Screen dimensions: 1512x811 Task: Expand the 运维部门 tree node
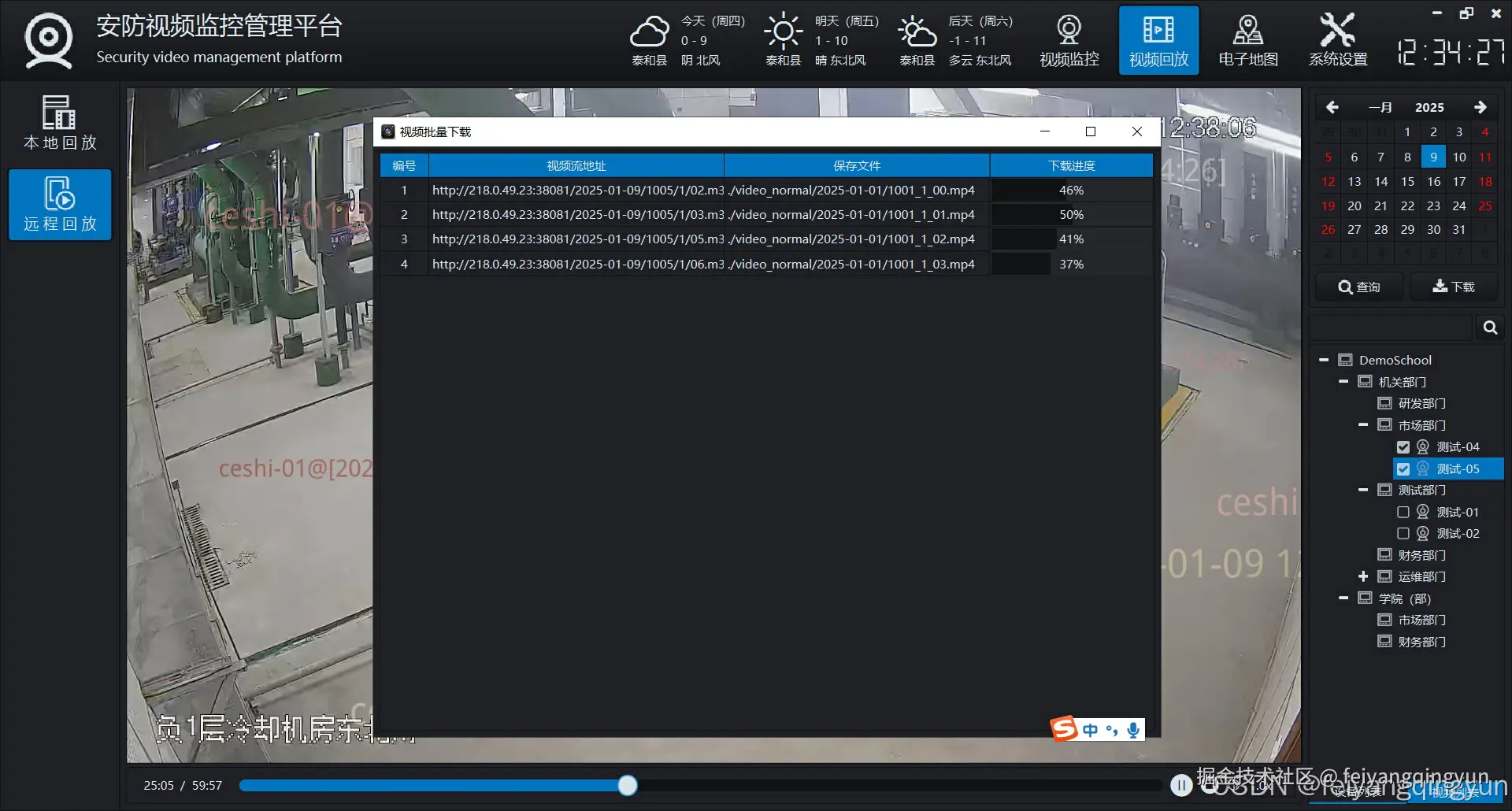click(1363, 576)
